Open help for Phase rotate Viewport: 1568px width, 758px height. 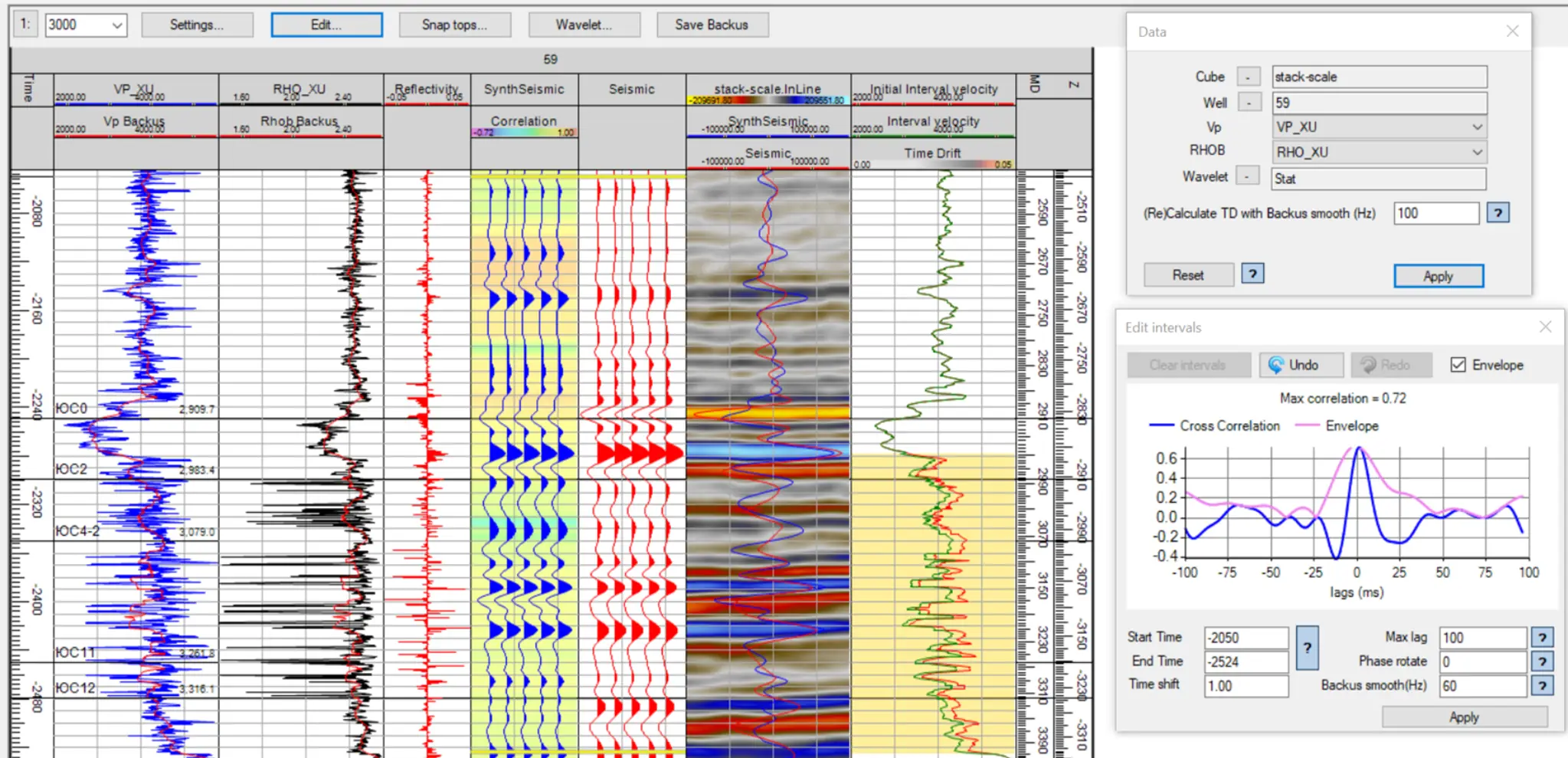[1542, 661]
